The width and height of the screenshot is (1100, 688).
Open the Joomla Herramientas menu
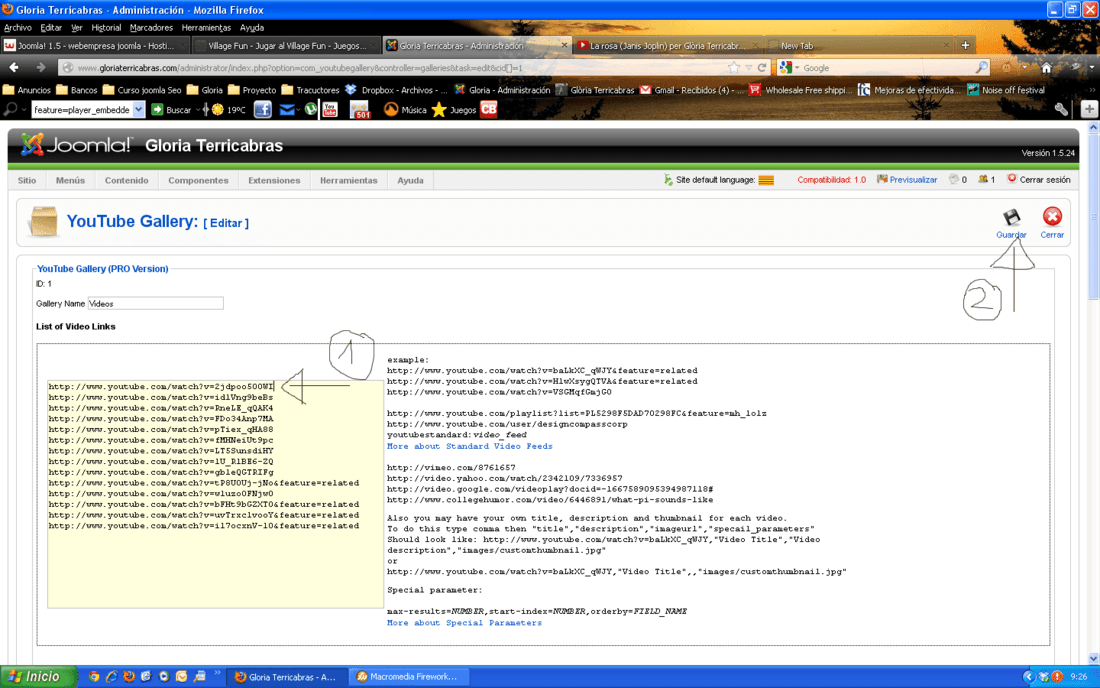[x=349, y=180]
